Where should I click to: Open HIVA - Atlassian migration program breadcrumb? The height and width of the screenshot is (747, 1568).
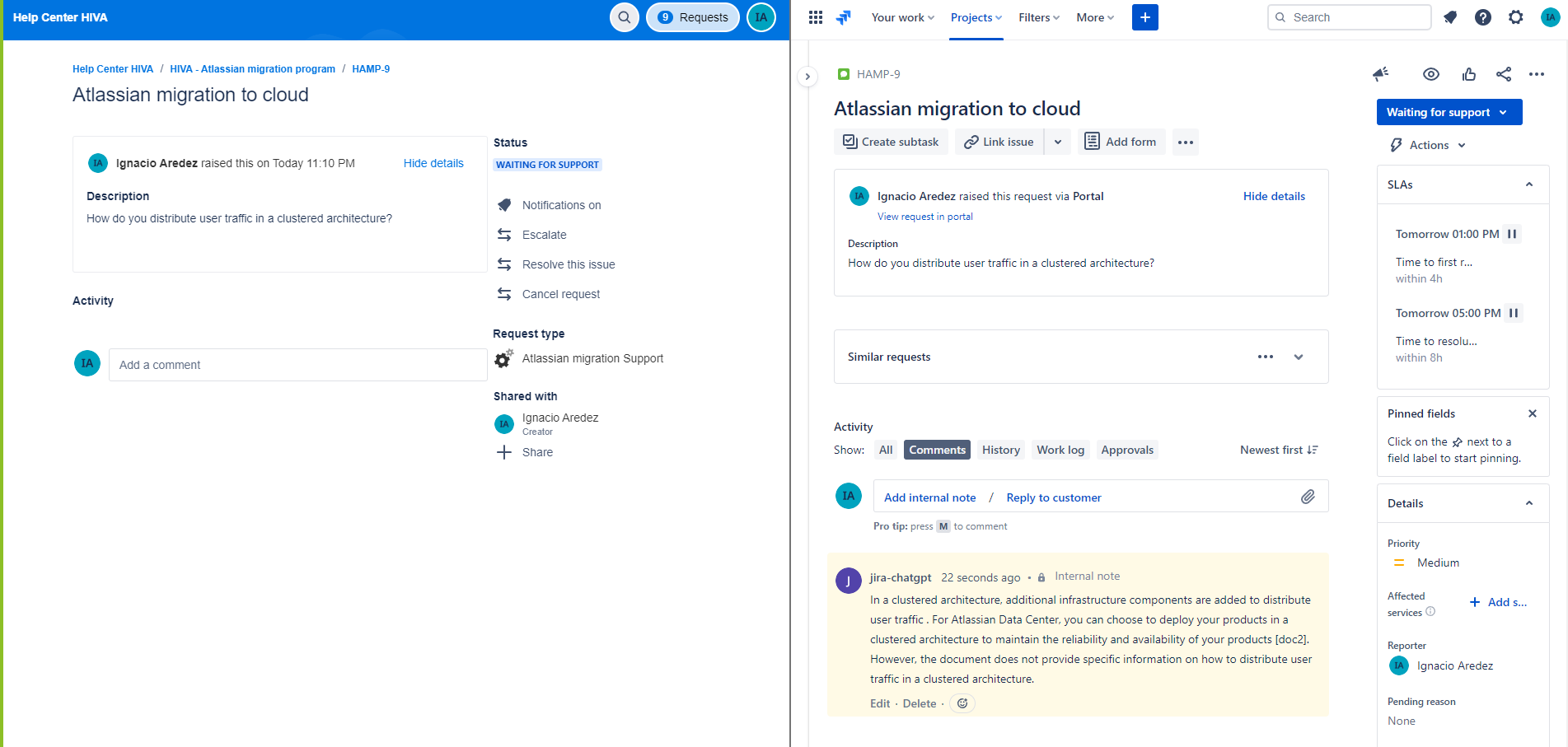pyautogui.click(x=252, y=69)
